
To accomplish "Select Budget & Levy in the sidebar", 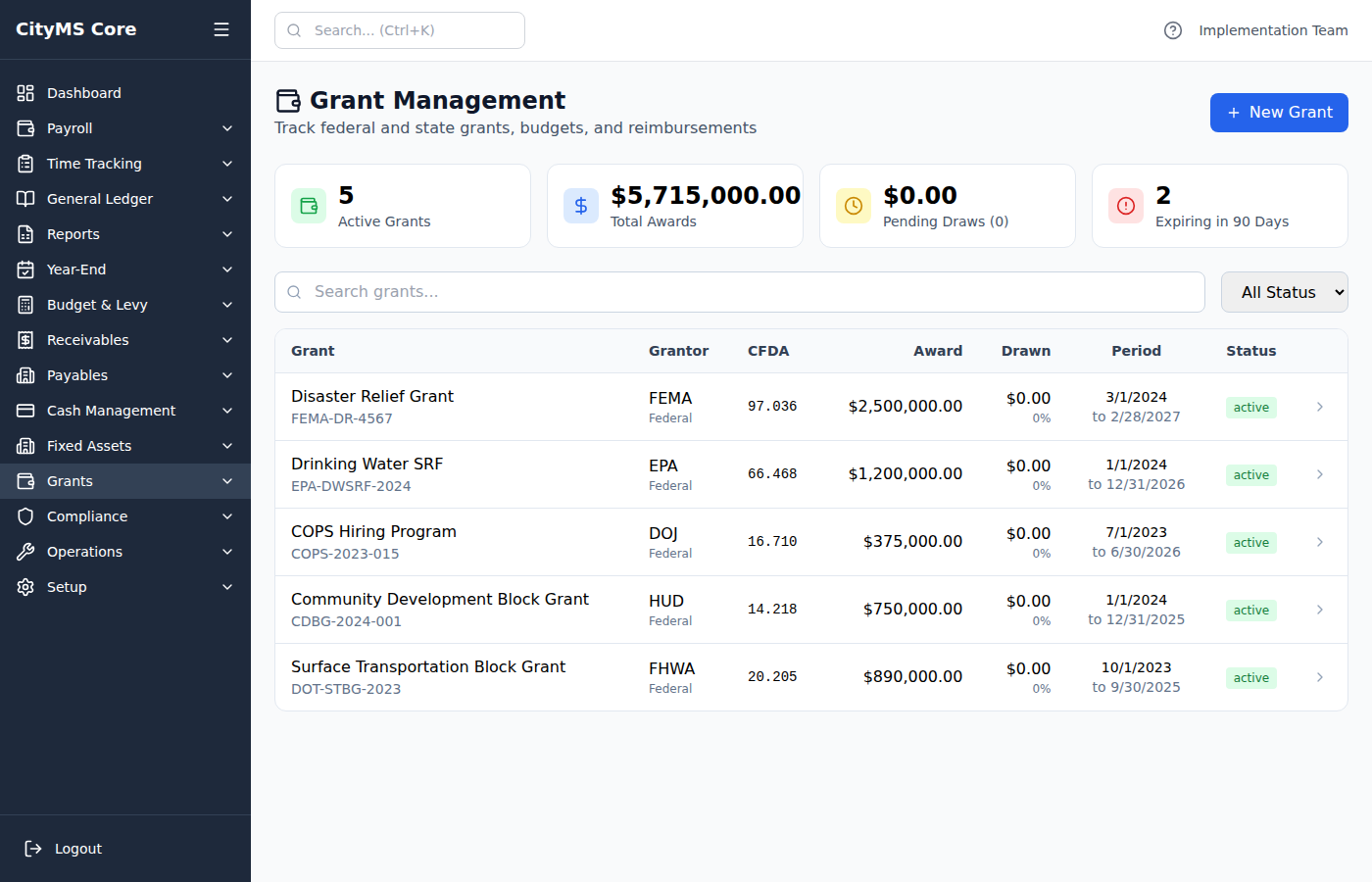I will 96,304.
